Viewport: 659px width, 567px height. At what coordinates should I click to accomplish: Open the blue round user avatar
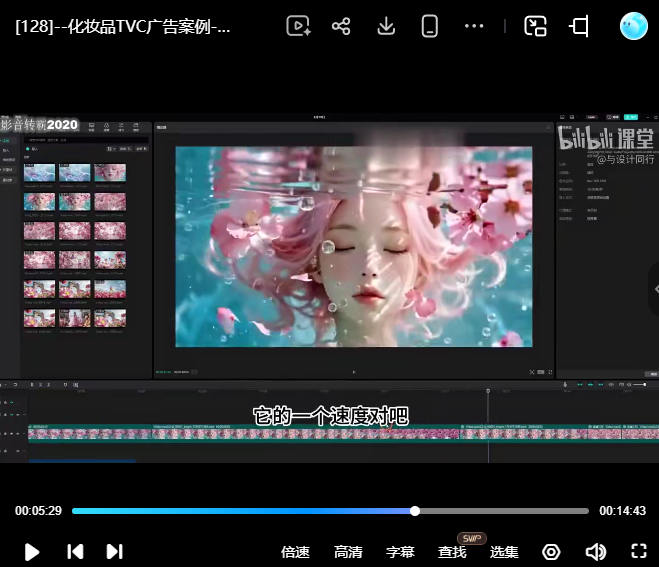[634, 26]
